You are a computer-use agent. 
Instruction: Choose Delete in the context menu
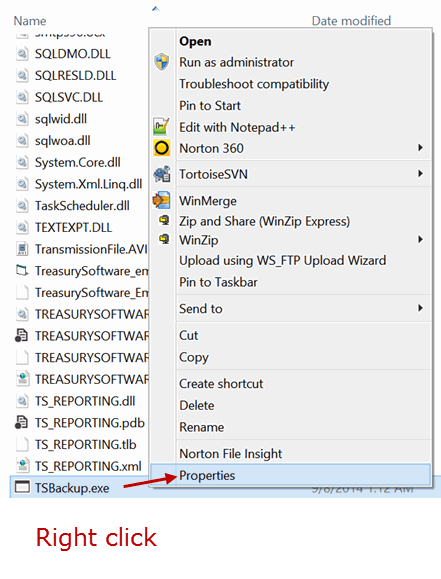[x=196, y=405]
